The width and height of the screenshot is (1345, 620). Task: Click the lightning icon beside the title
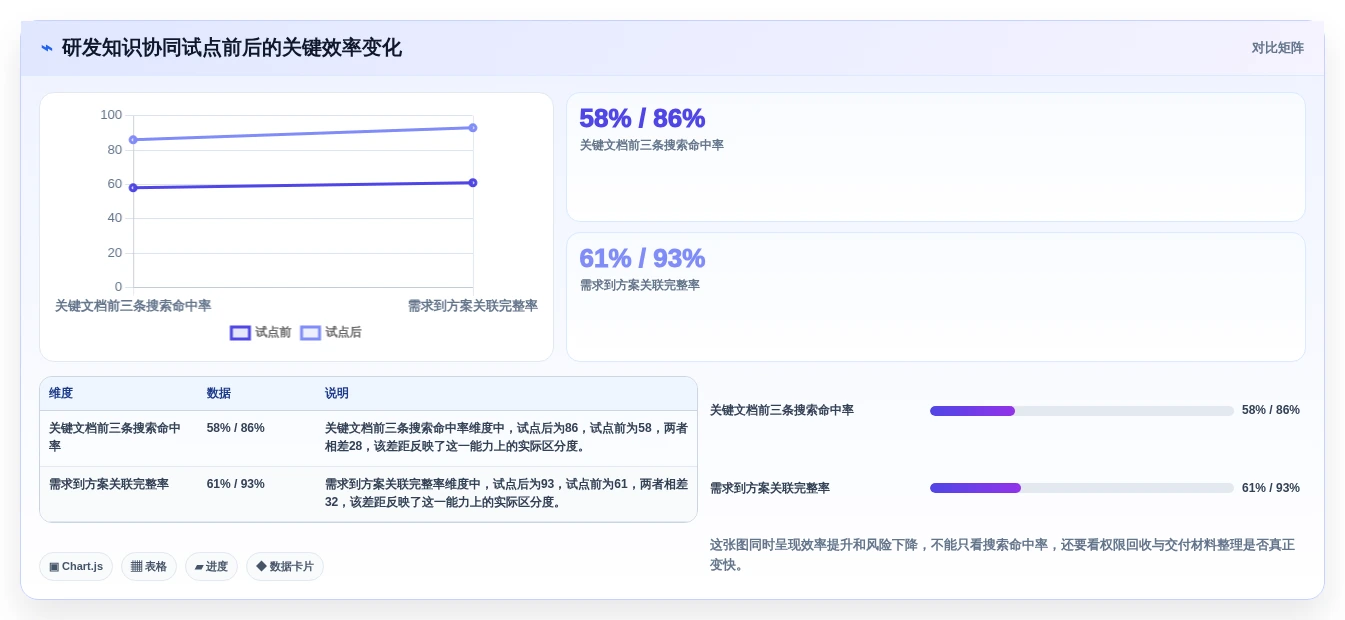click(x=47, y=48)
